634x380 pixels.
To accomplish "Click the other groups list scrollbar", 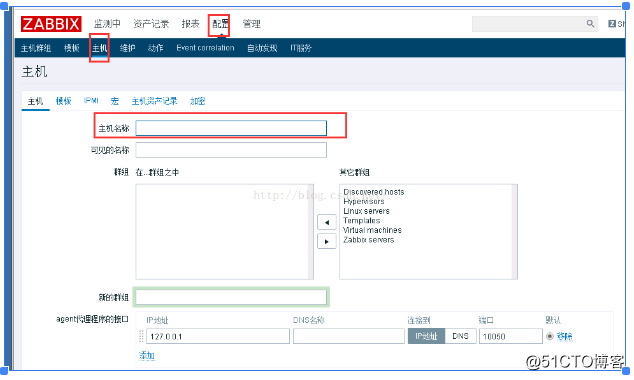I will (x=514, y=232).
